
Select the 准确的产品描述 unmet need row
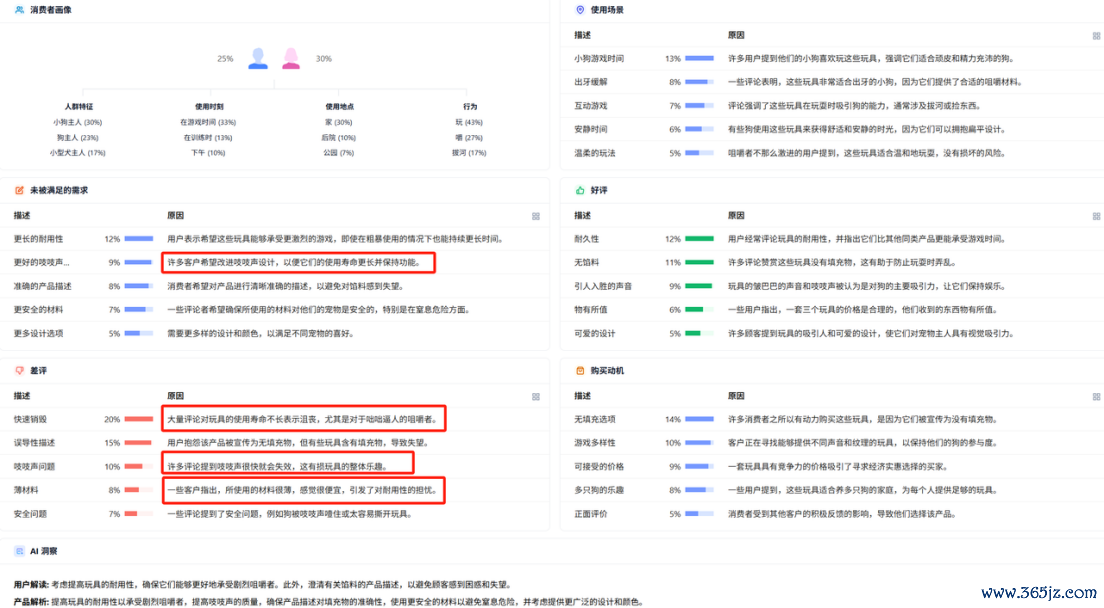(x=275, y=286)
